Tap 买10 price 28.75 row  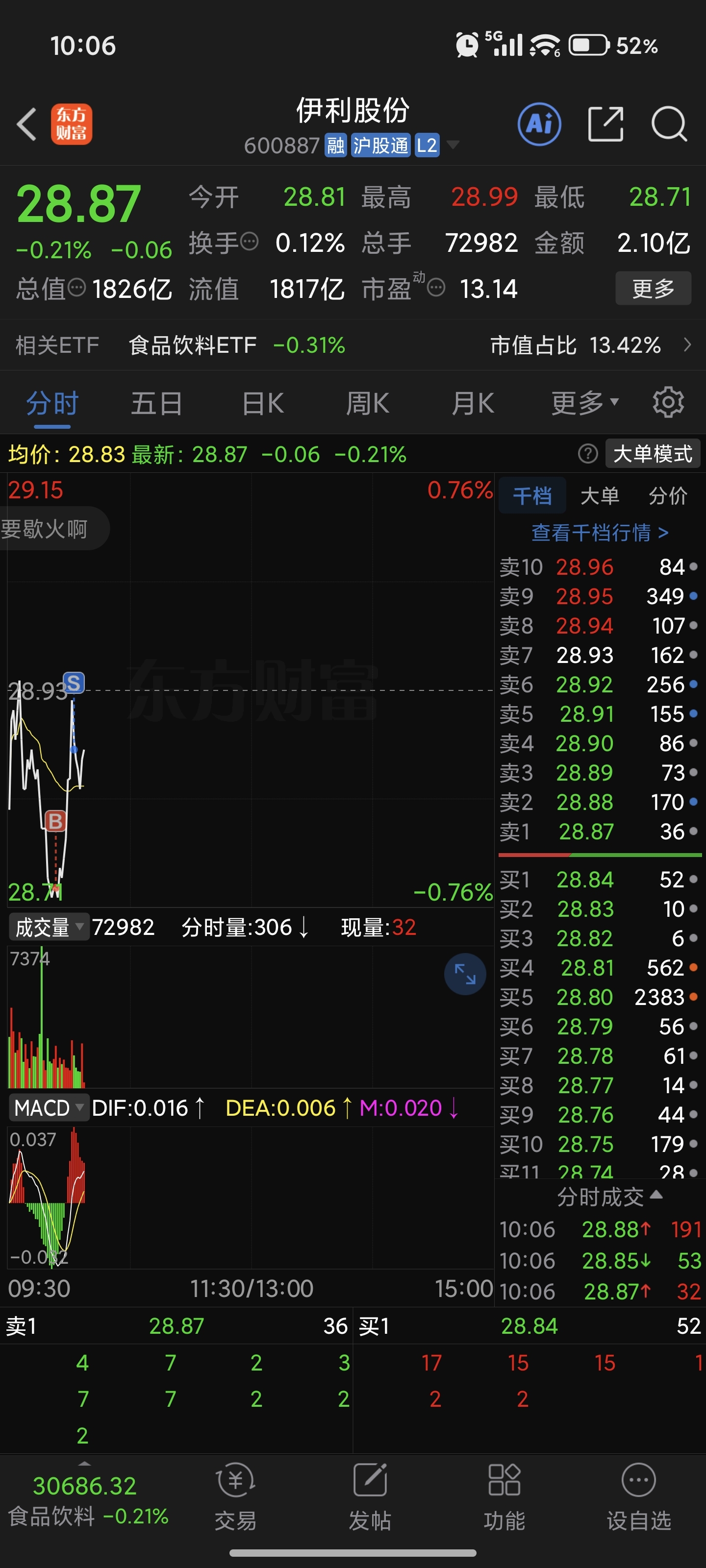pyautogui.click(x=600, y=1144)
